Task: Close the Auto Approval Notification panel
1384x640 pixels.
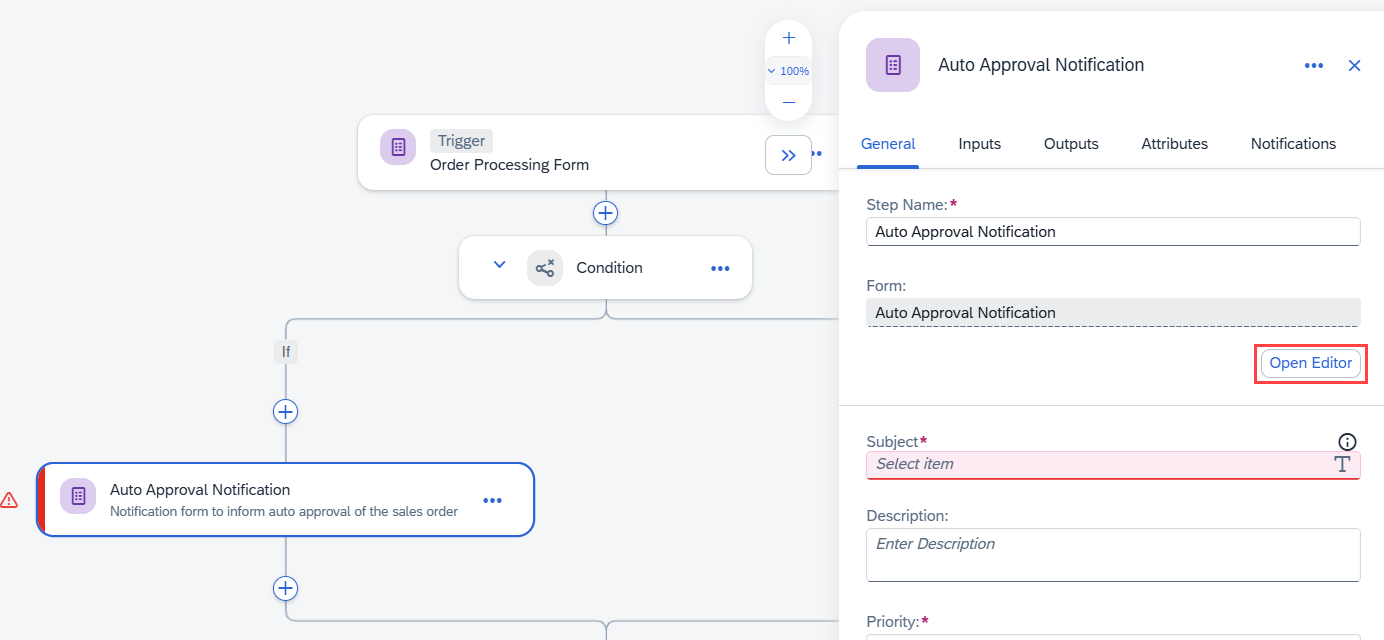Action: tap(1355, 66)
